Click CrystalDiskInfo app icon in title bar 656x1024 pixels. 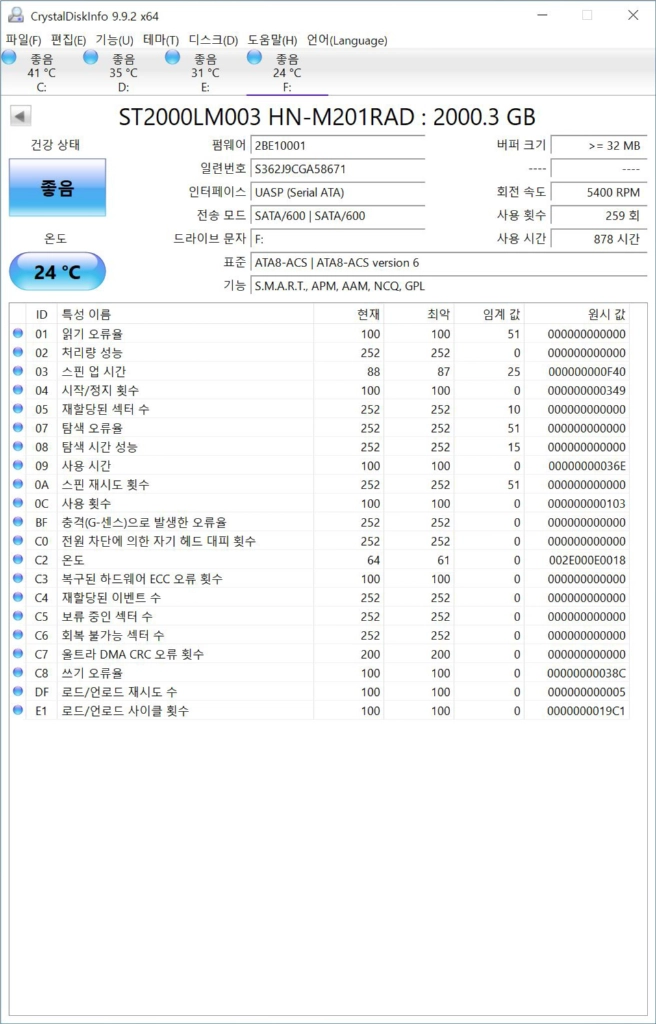(16, 16)
